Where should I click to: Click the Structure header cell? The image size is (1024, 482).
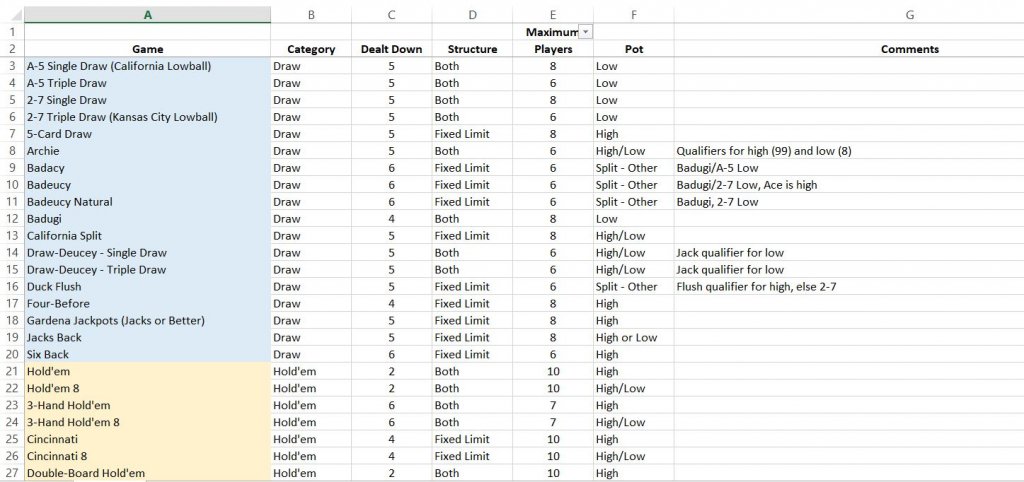point(472,49)
